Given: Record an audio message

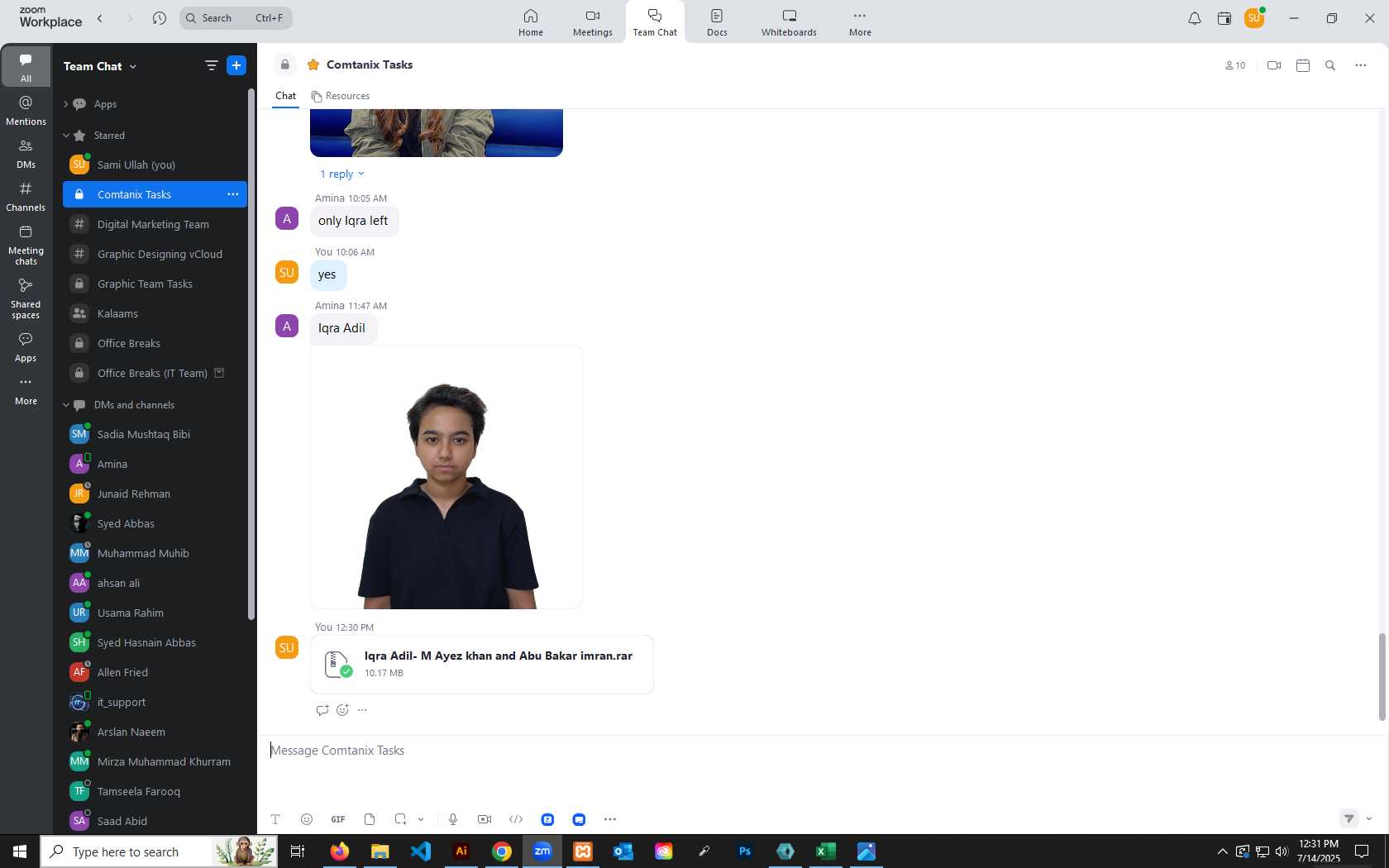Looking at the screenshot, I should point(453,819).
